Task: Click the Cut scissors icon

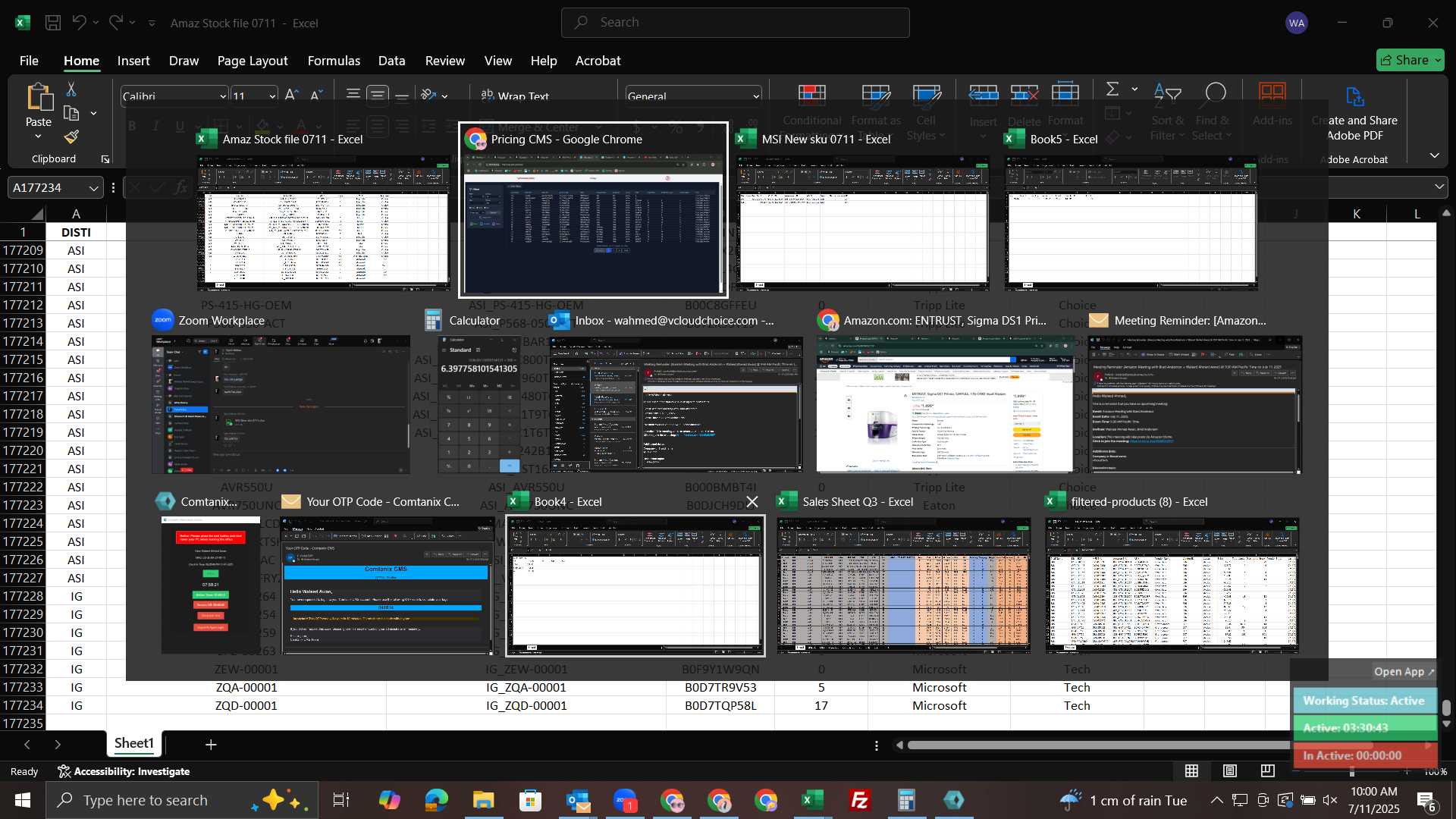Action: tap(71, 89)
